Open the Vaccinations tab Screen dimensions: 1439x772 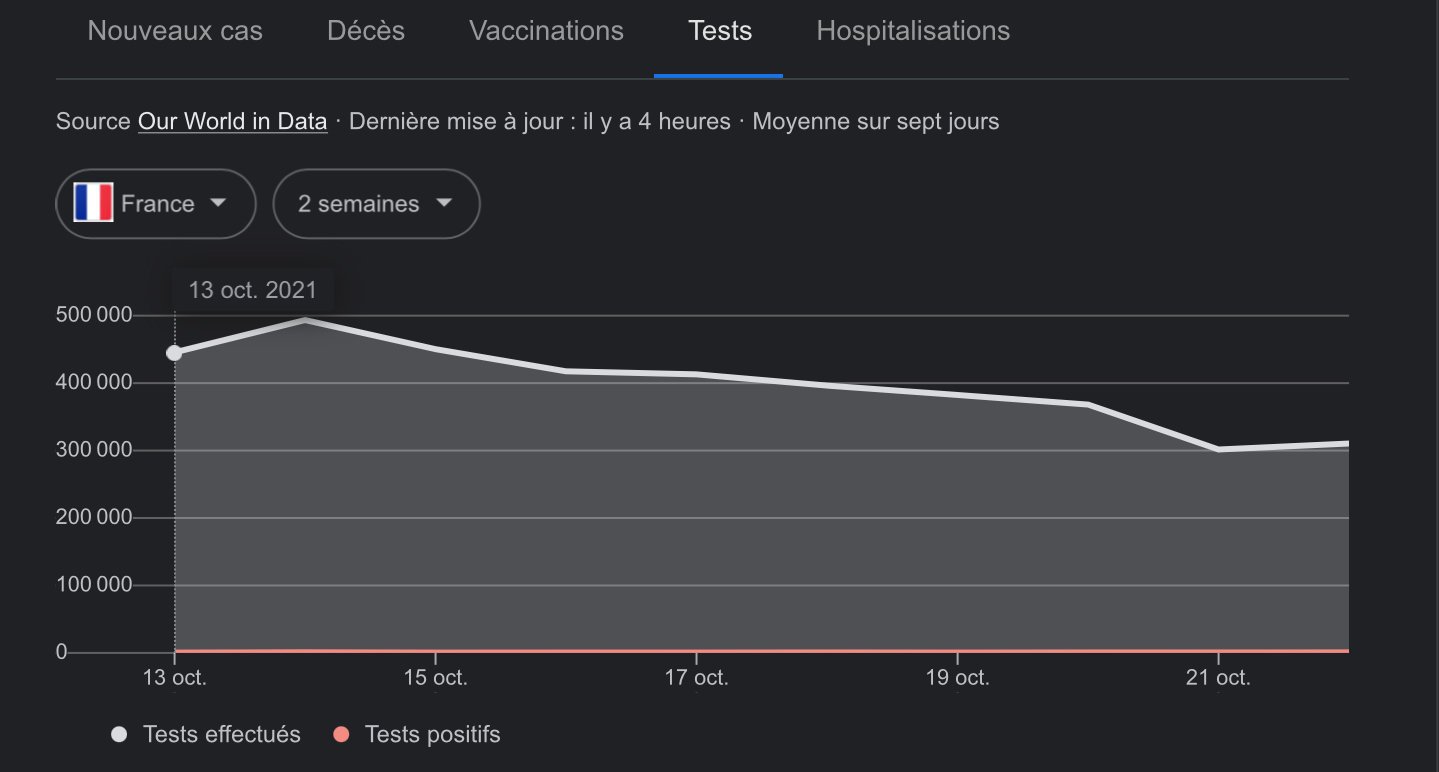(546, 31)
